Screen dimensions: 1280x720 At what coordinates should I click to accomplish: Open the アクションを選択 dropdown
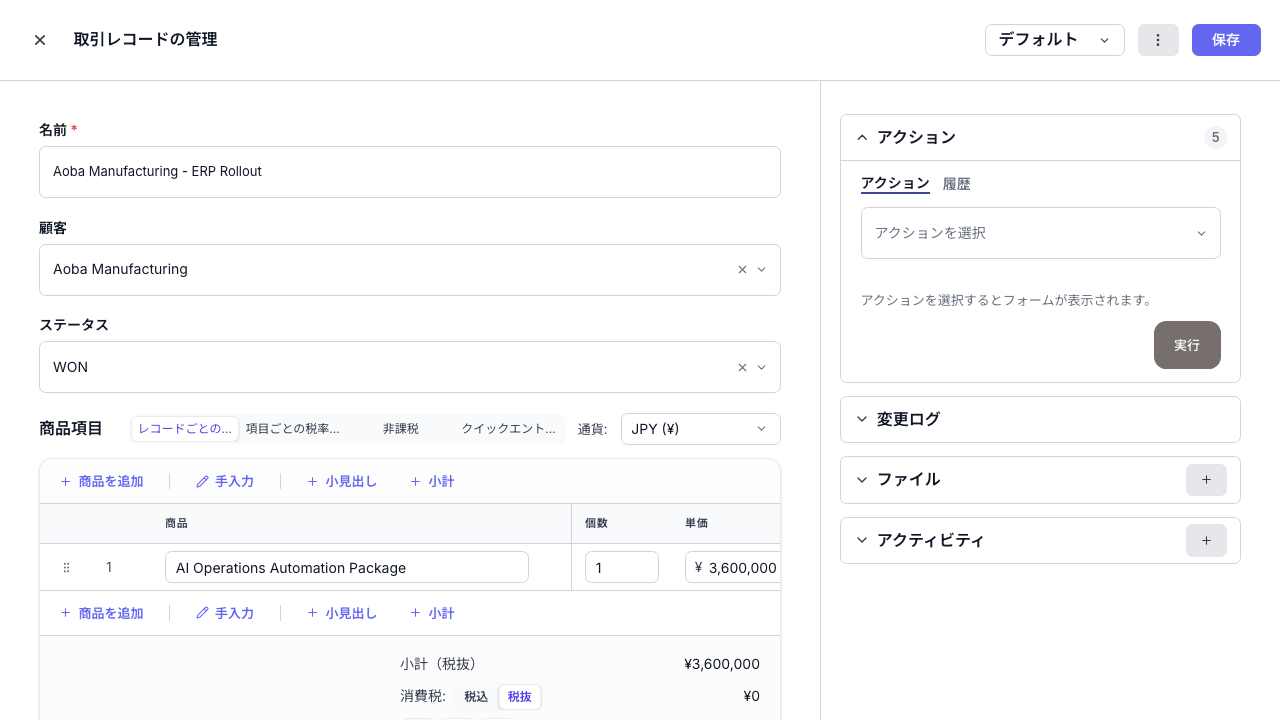tap(1040, 233)
